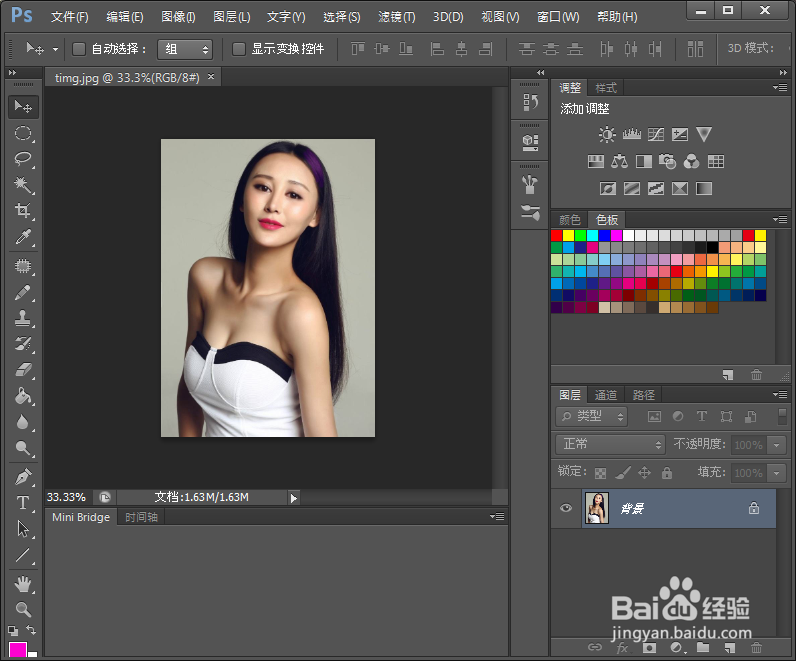
Task: Select the Paint Bucket tool
Action: (x=23, y=396)
